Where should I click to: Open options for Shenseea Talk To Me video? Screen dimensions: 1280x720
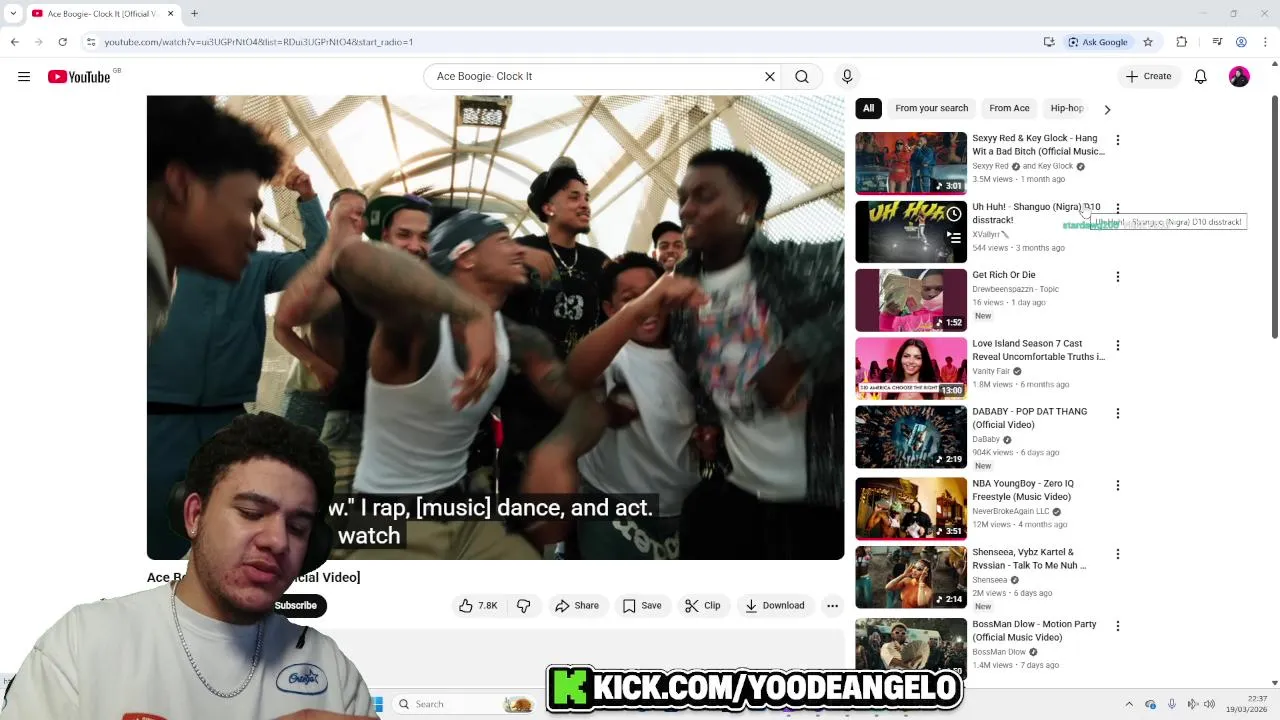tap(1118, 554)
